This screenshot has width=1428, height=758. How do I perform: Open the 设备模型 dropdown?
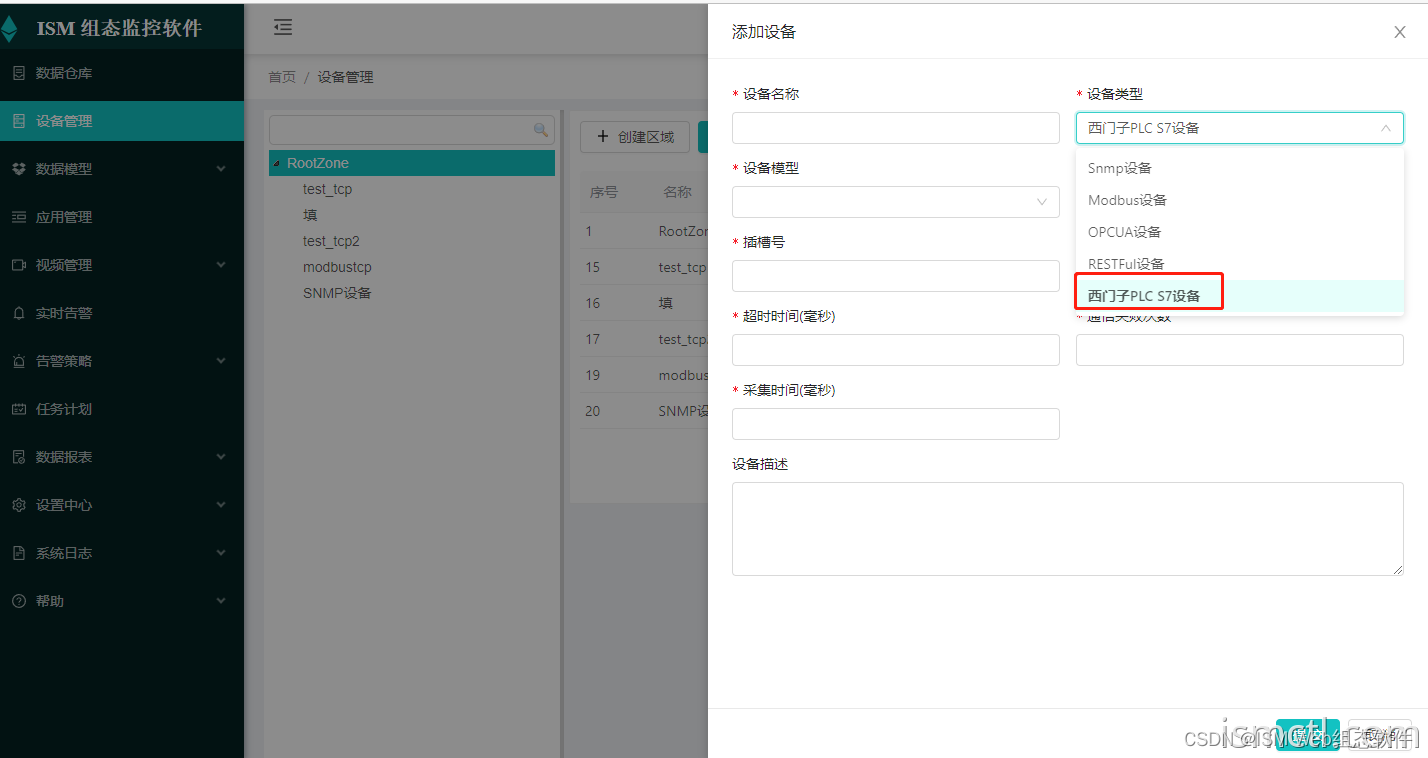pyautogui.click(x=896, y=202)
